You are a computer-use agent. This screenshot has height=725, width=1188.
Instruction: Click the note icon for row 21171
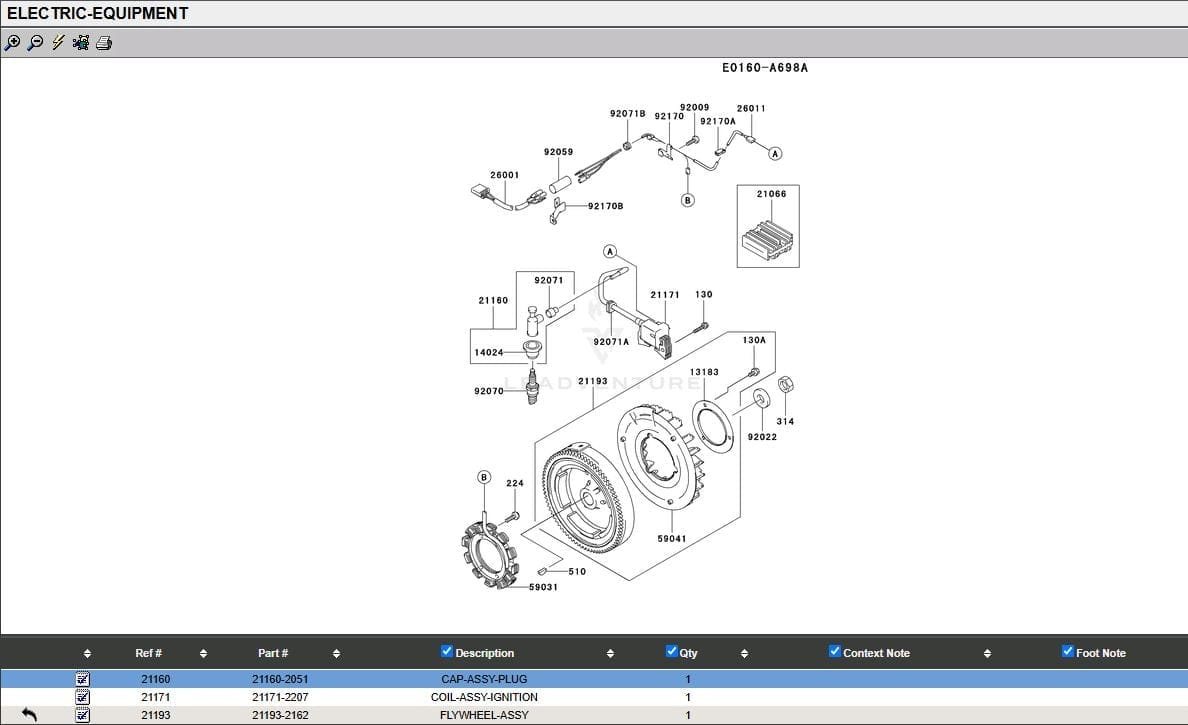83,697
